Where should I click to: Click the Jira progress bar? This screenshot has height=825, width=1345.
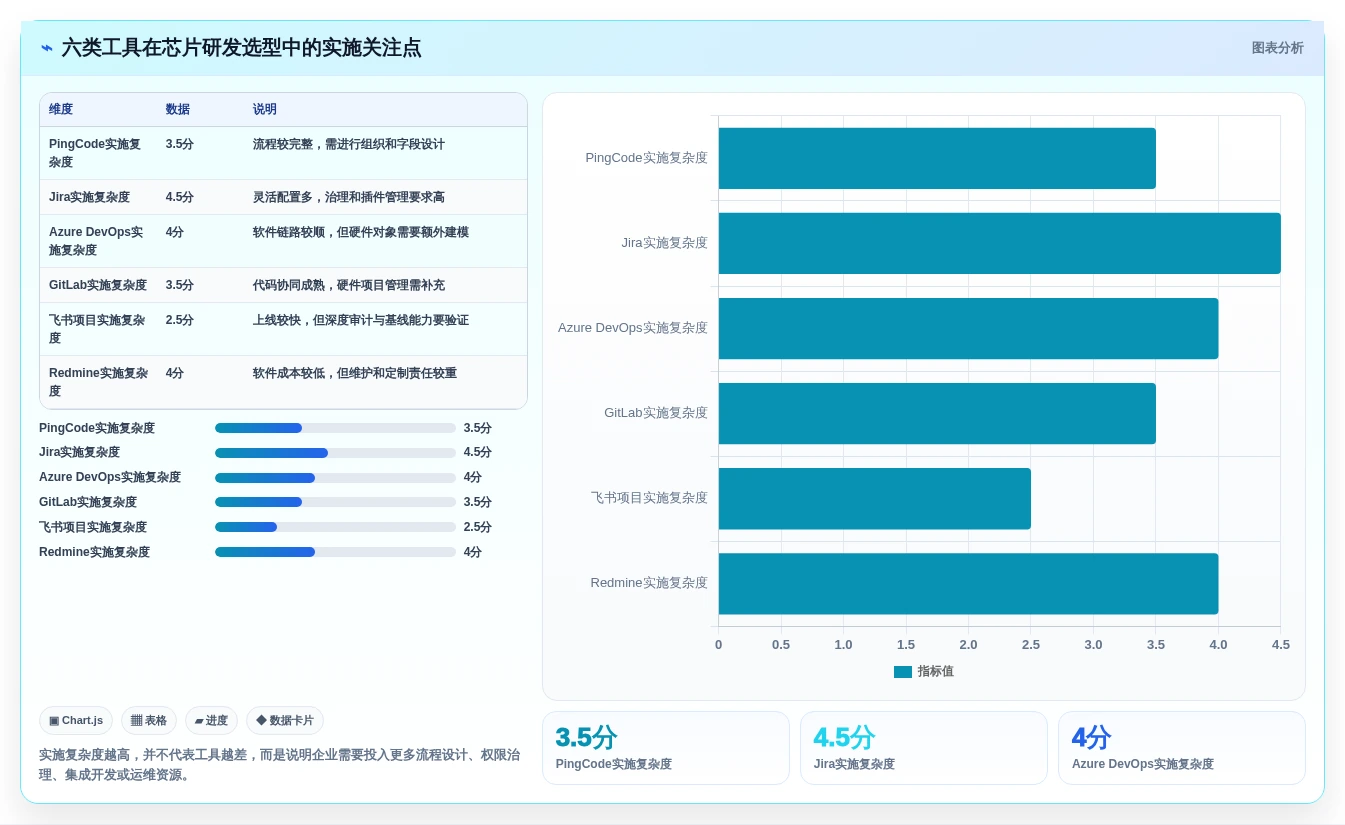(335, 453)
